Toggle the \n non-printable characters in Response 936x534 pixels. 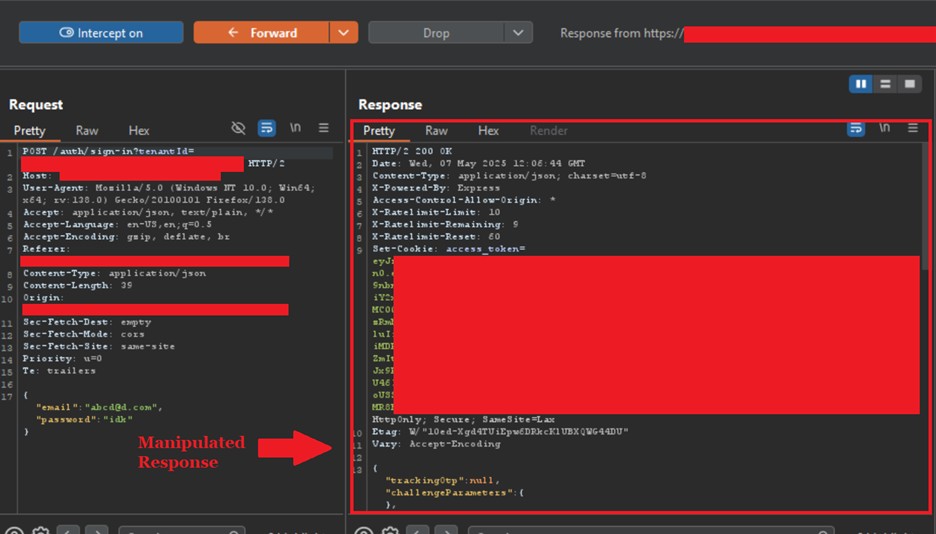(884, 128)
